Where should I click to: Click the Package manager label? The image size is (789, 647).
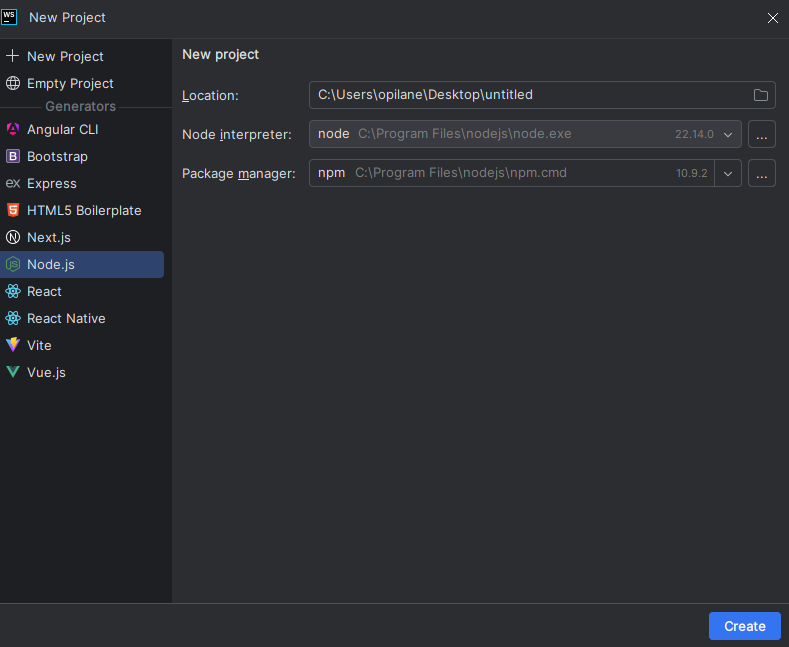(239, 174)
